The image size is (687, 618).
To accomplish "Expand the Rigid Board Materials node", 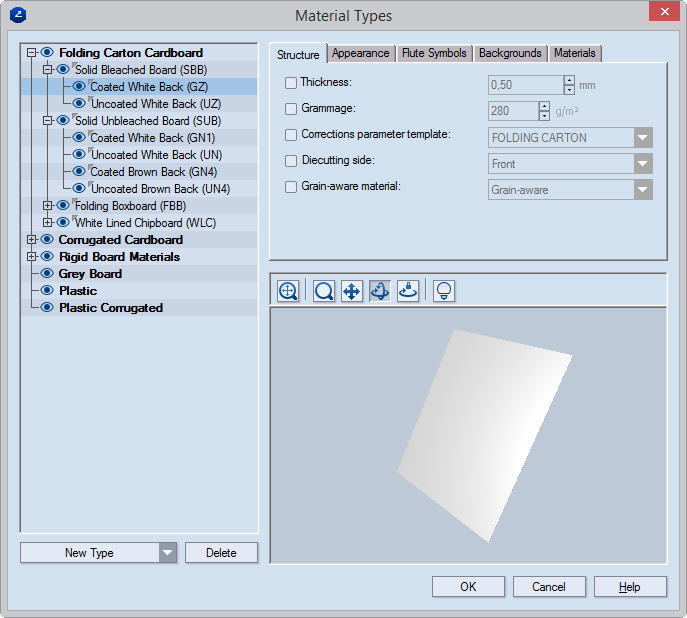I will 31,257.
